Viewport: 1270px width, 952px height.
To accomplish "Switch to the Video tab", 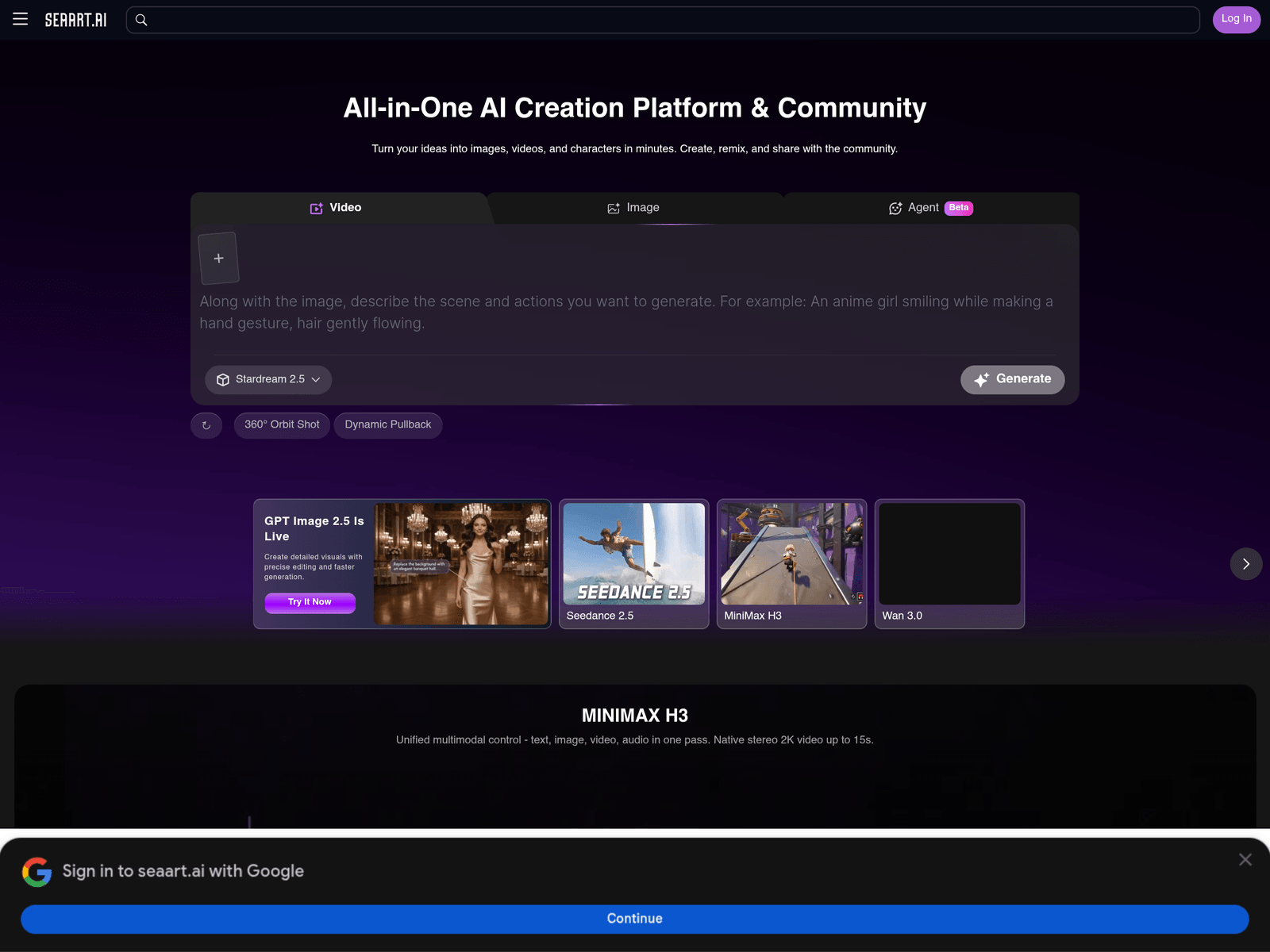I will click(336, 208).
